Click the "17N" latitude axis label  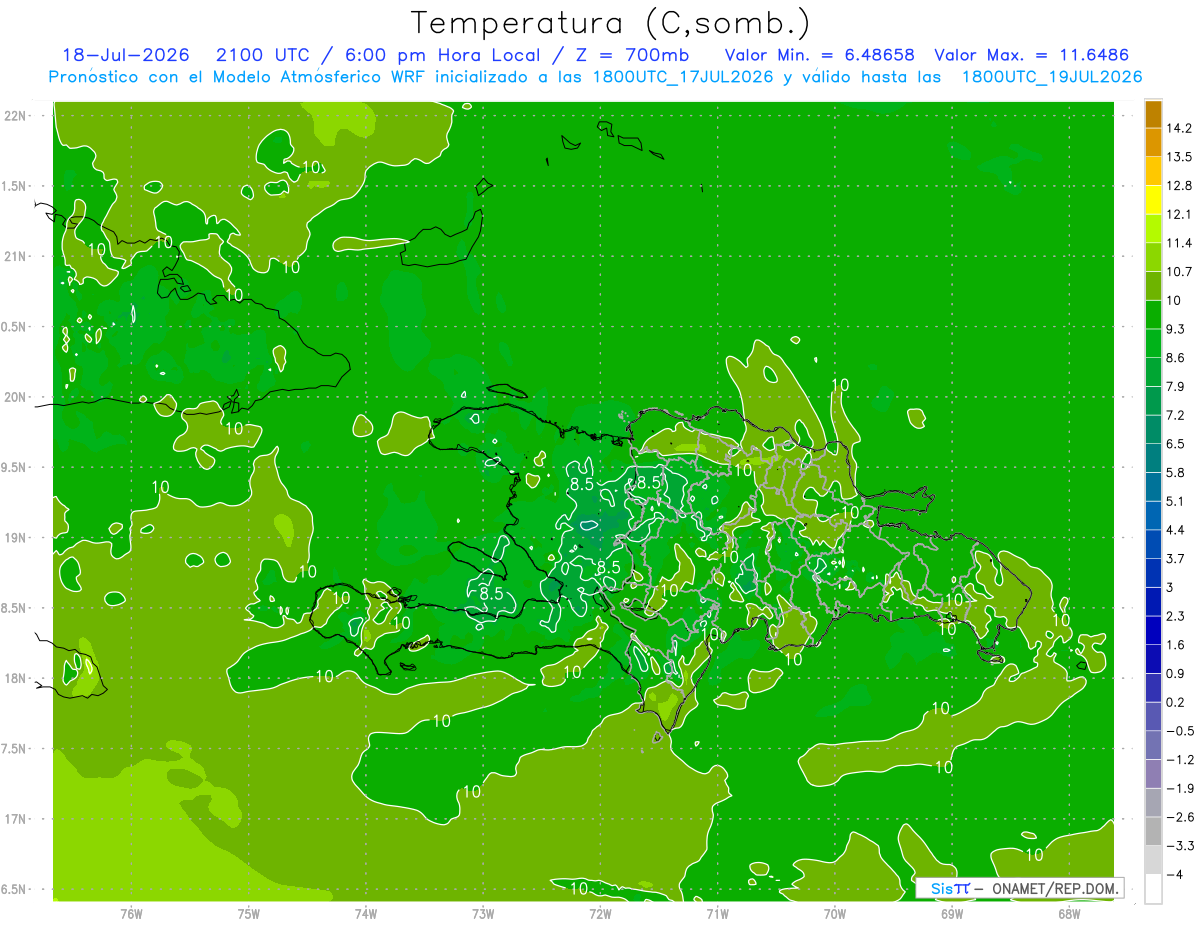[x=16, y=820]
